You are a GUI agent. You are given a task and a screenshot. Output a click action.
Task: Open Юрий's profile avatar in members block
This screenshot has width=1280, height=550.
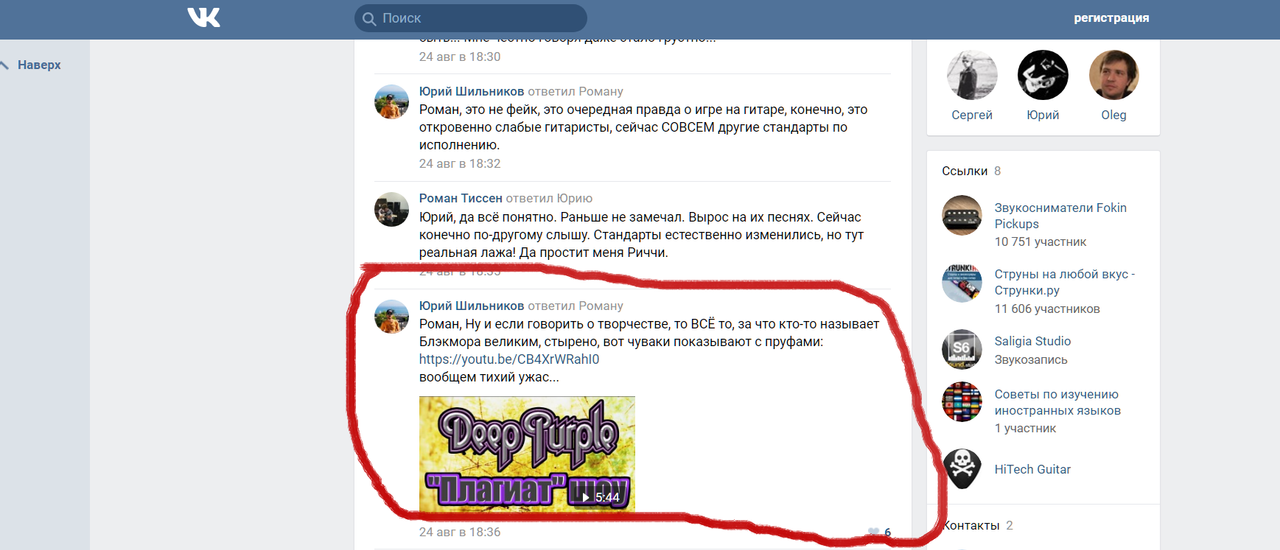click(x=1043, y=75)
